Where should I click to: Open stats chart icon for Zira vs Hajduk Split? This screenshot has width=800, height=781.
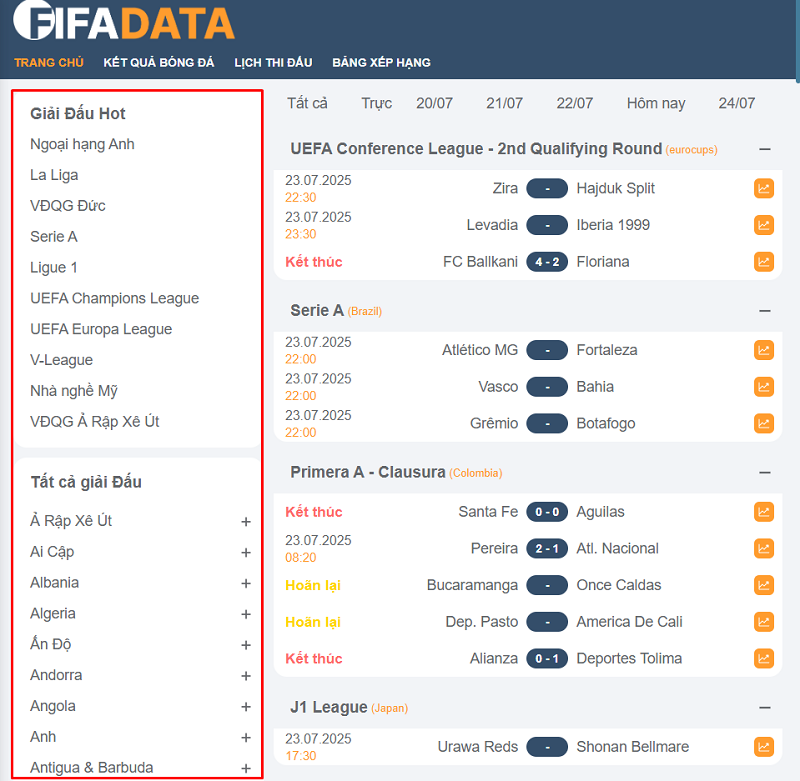[x=763, y=188]
